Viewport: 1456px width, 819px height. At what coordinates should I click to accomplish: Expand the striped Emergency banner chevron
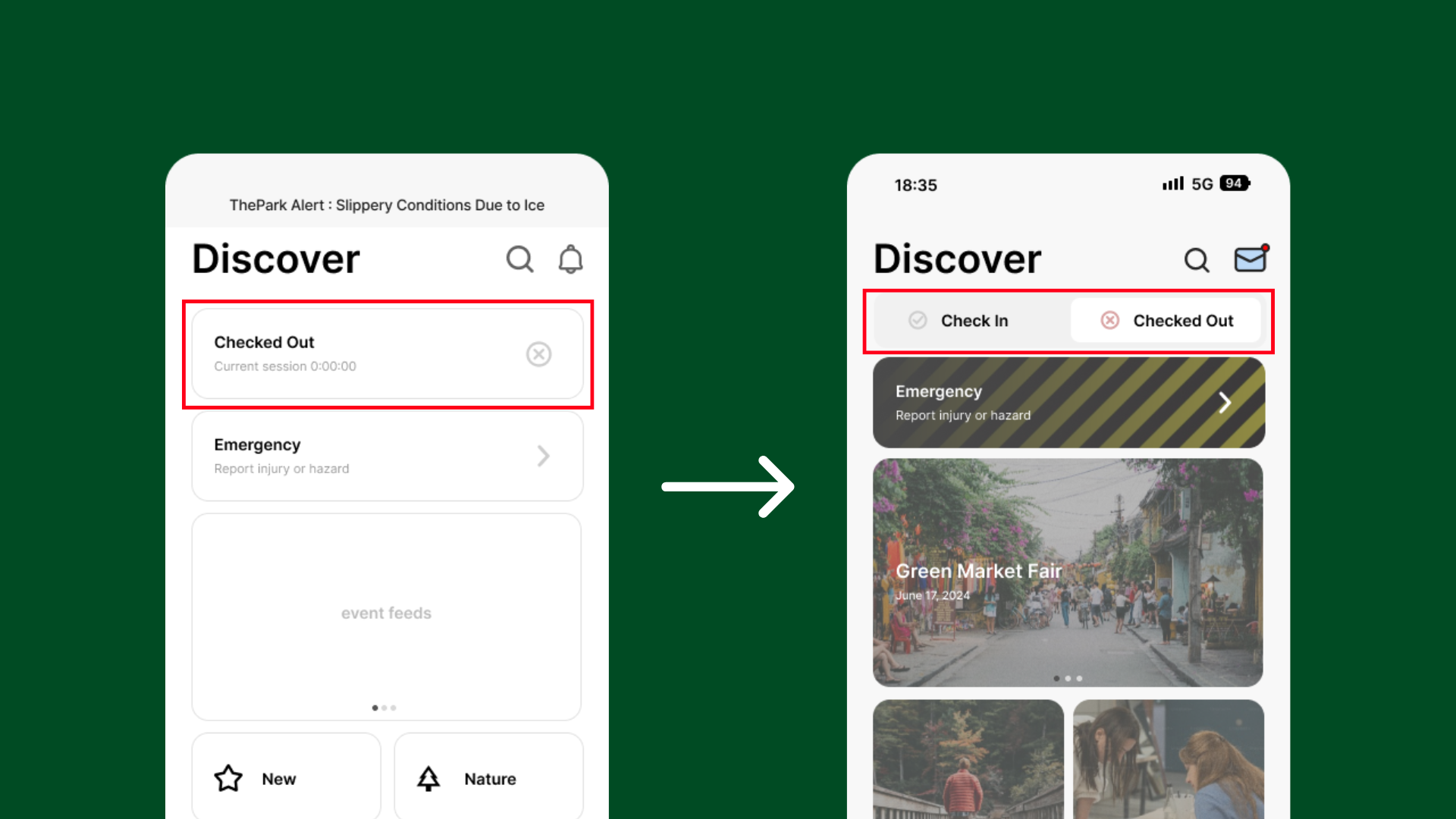[1225, 403]
